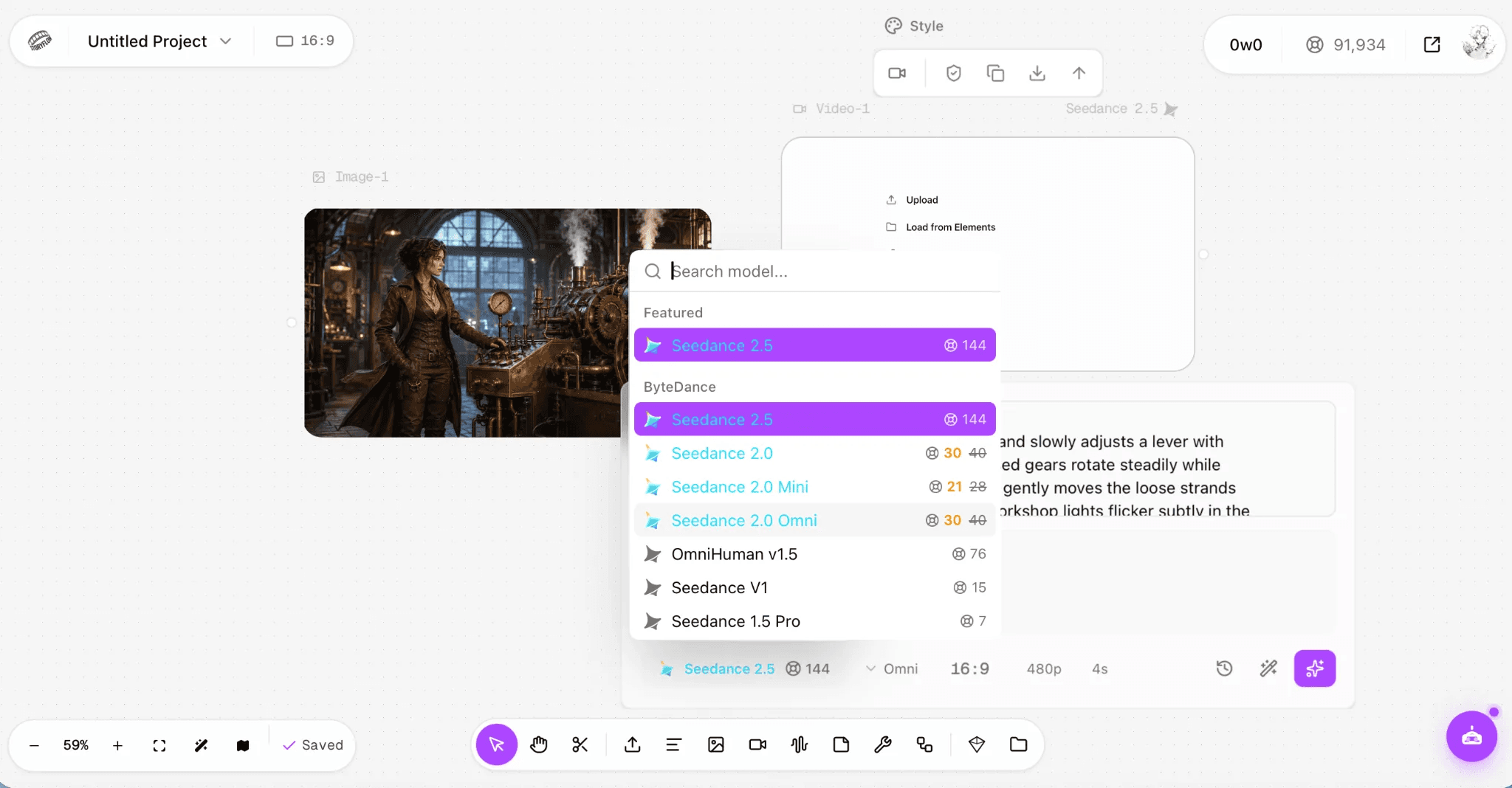The width and height of the screenshot is (1512, 788).
Task: Click the zoom out minus button
Action: pyautogui.click(x=34, y=745)
